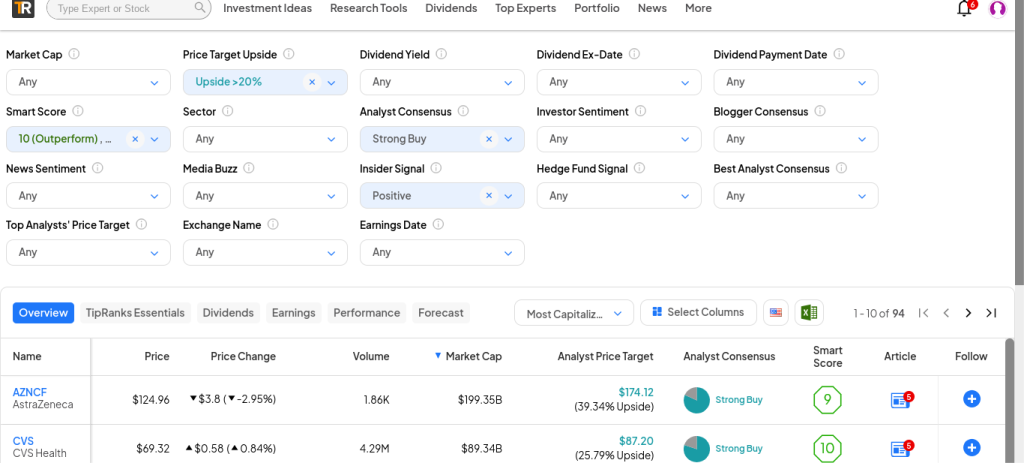Switch to the Dividends table tab
This screenshot has width=1024, height=463.
(228, 313)
